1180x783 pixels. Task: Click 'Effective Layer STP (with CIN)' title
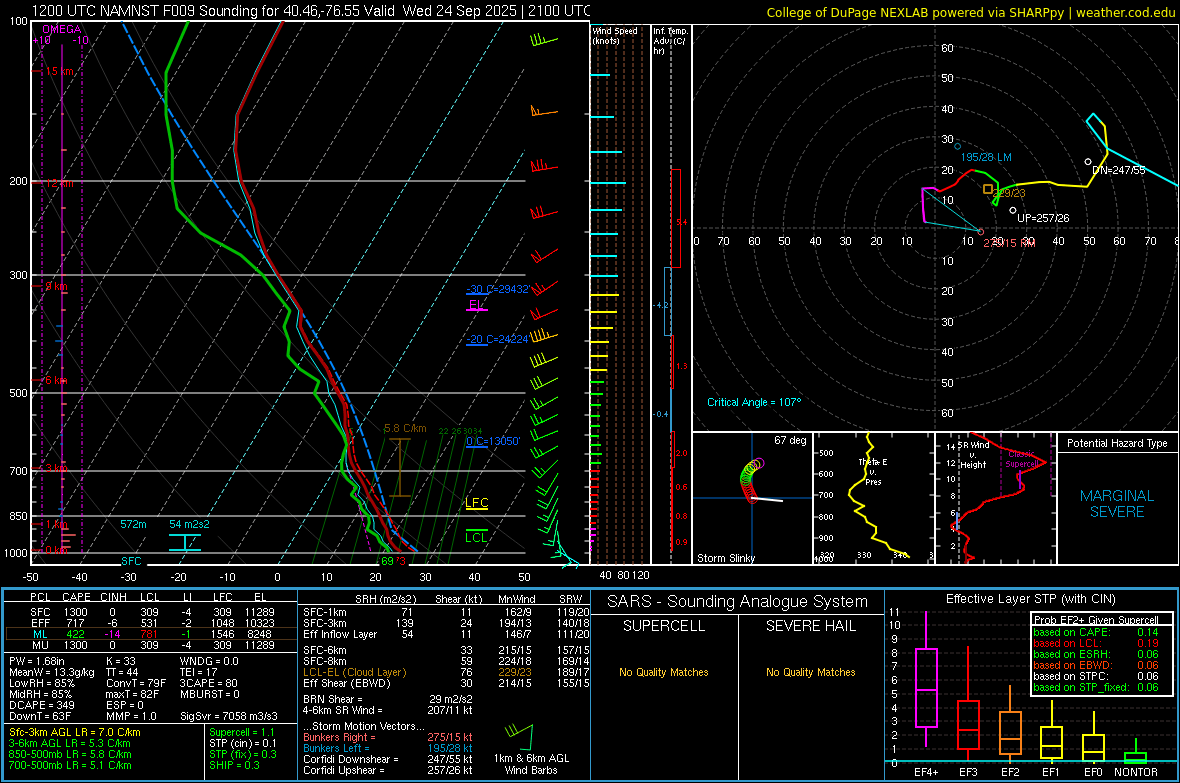pos(1030,599)
